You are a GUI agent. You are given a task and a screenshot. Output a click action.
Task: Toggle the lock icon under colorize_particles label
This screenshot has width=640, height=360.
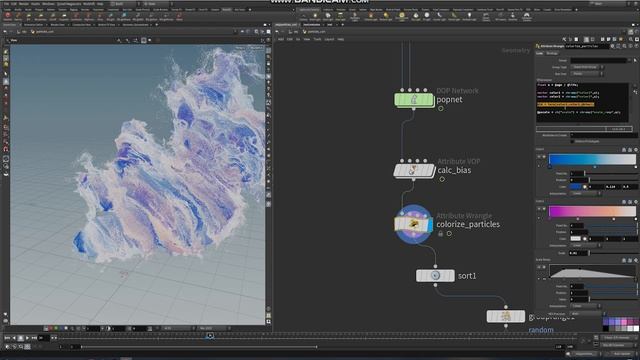[x=440, y=233]
